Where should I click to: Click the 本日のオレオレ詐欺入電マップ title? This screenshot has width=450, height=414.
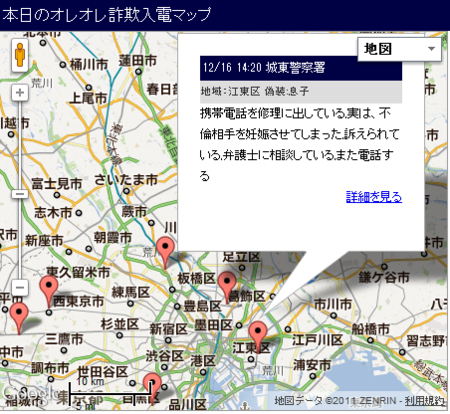pos(107,15)
